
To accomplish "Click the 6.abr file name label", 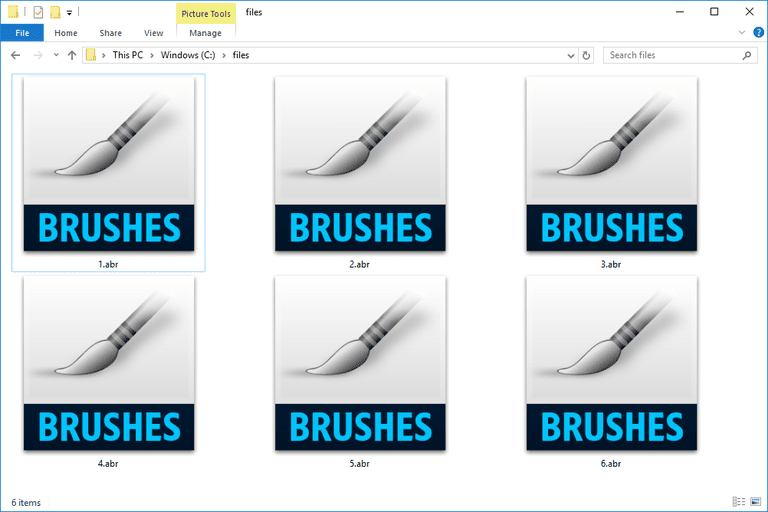I will coord(611,463).
